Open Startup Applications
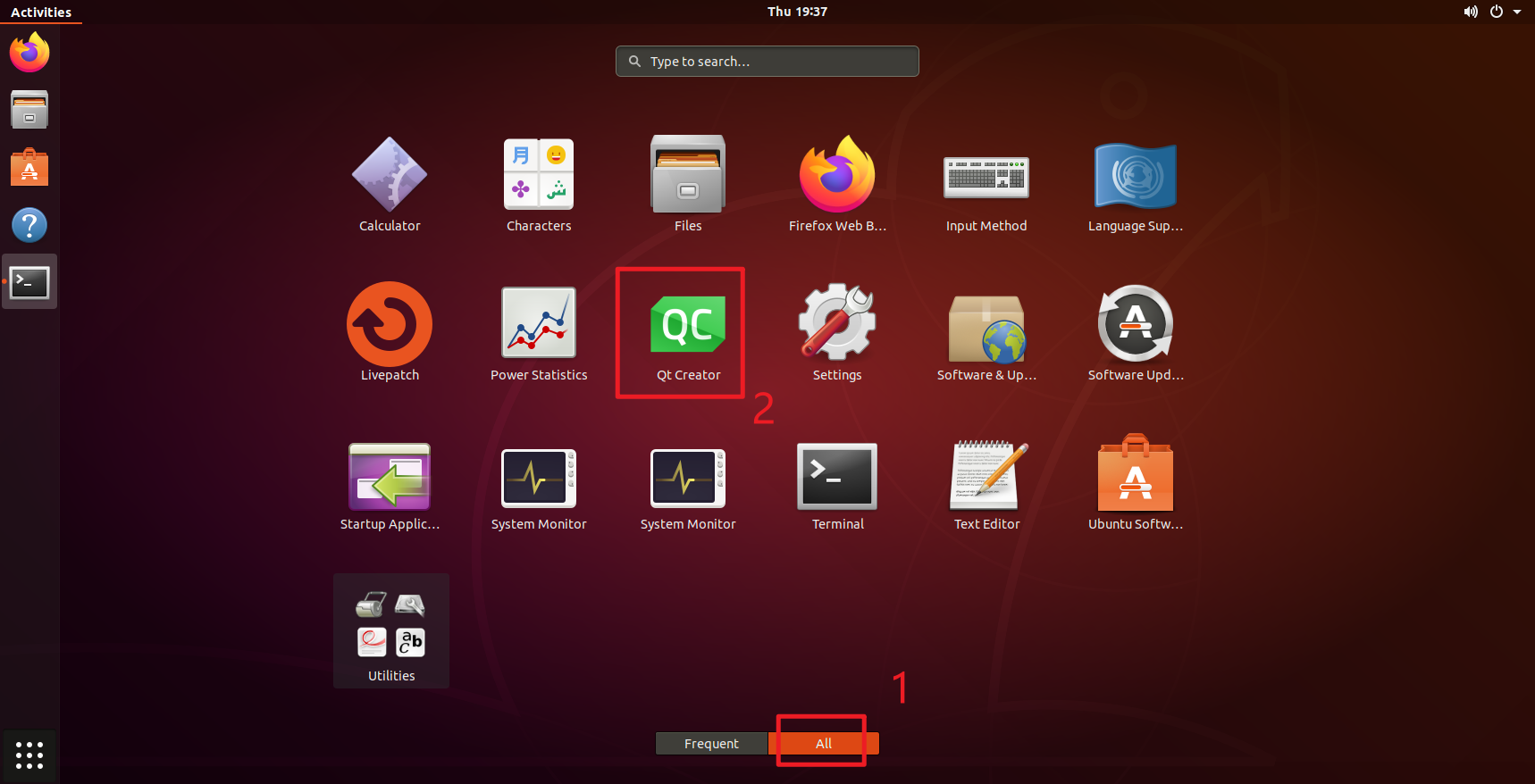 (390, 484)
